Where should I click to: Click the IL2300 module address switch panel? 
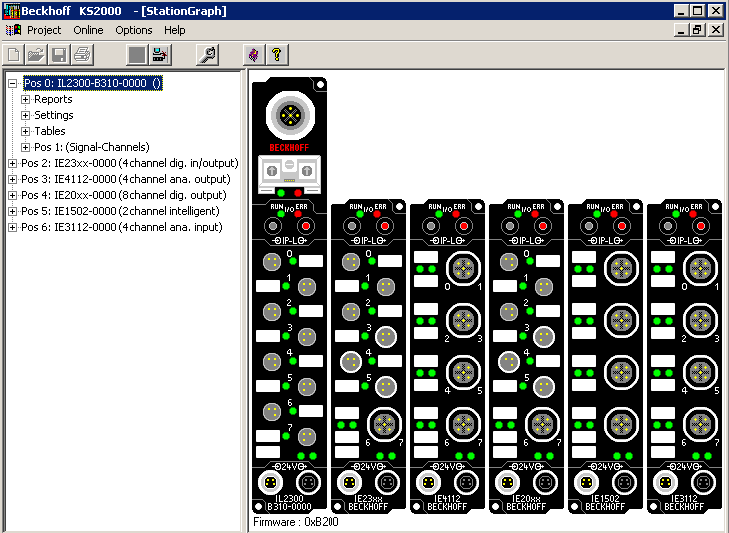(289, 174)
